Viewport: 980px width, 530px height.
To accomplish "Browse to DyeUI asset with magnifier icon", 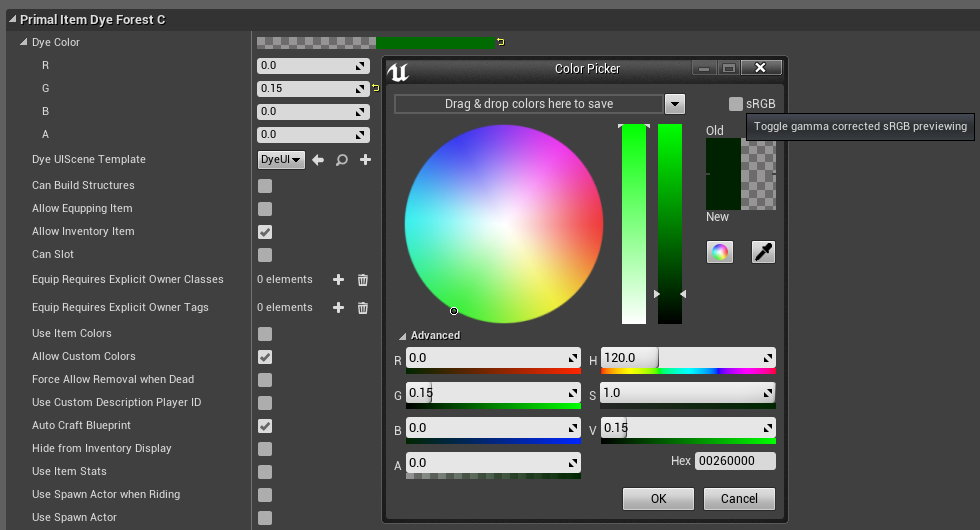I will coord(342,160).
